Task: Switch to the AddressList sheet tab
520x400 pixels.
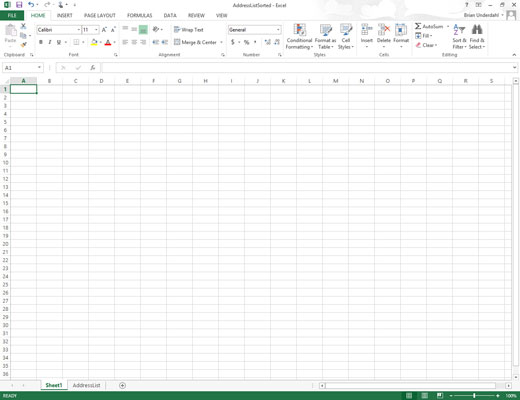Action: coord(86,385)
